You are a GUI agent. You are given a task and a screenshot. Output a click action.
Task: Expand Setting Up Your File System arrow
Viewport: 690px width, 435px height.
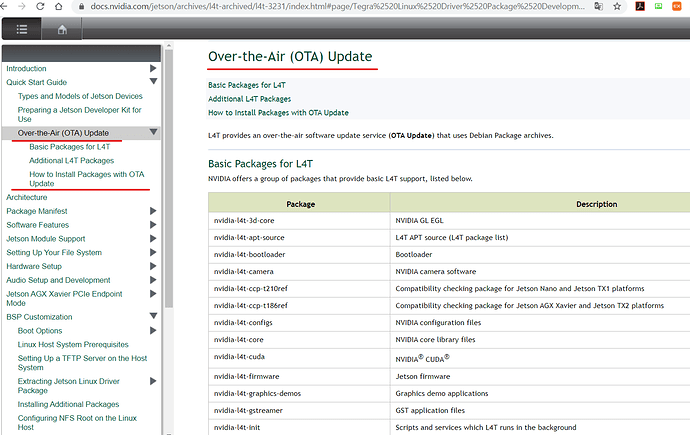(x=153, y=252)
